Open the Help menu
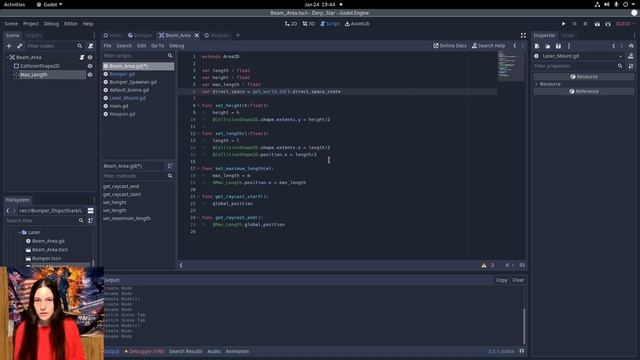This screenshot has width=640, height=360. [88, 24]
